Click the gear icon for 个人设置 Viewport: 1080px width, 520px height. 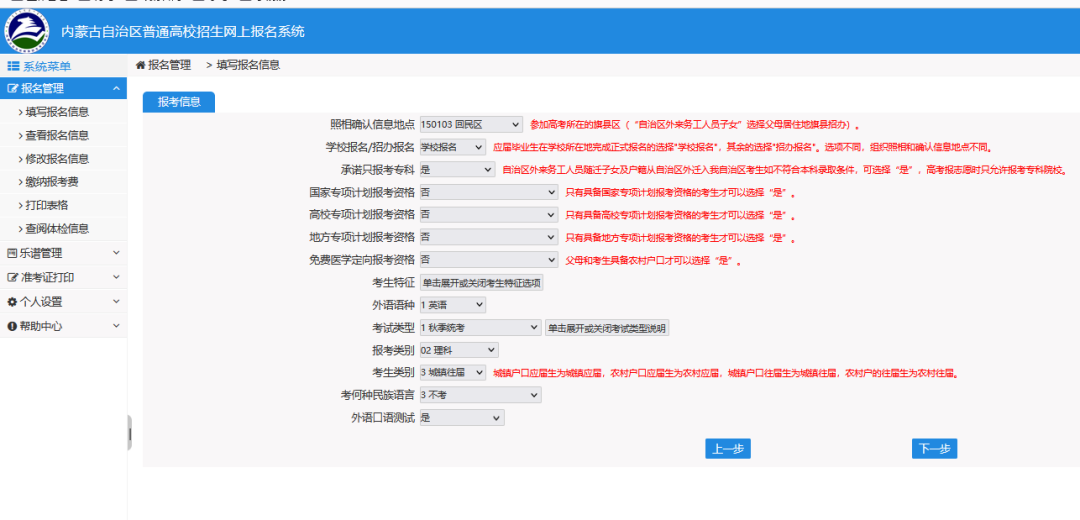pyautogui.click(x=12, y=301)
